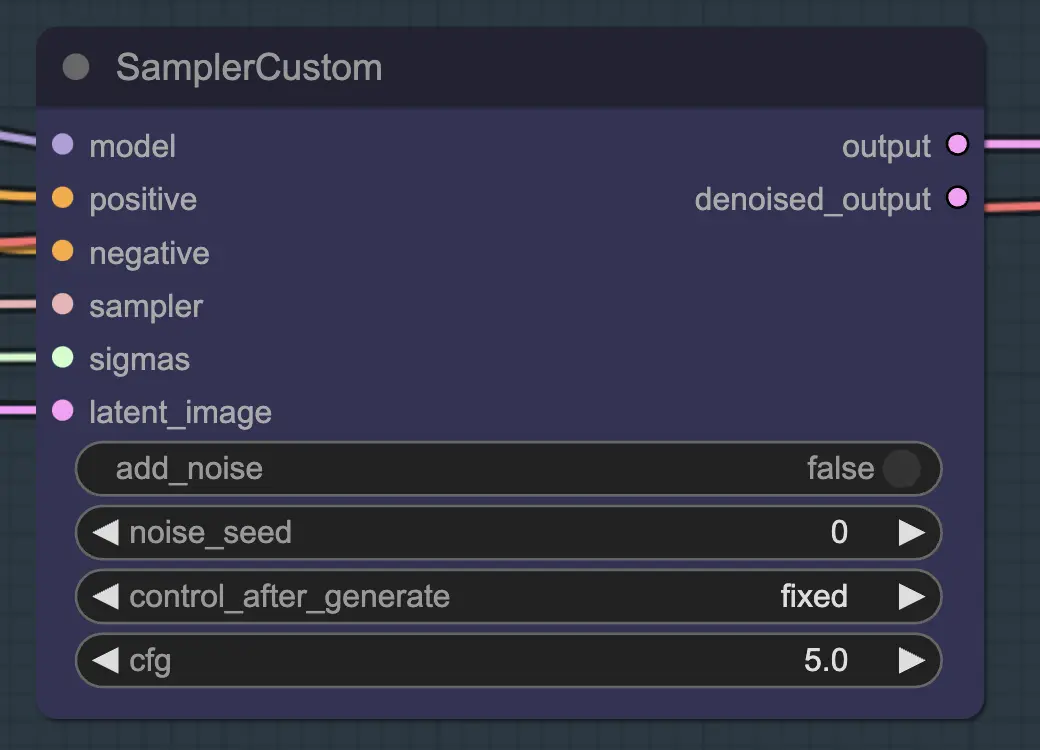Increase cfg with the right arrow
The width and height of the screenshot is (1040, 750).
(x=912, y=660)
